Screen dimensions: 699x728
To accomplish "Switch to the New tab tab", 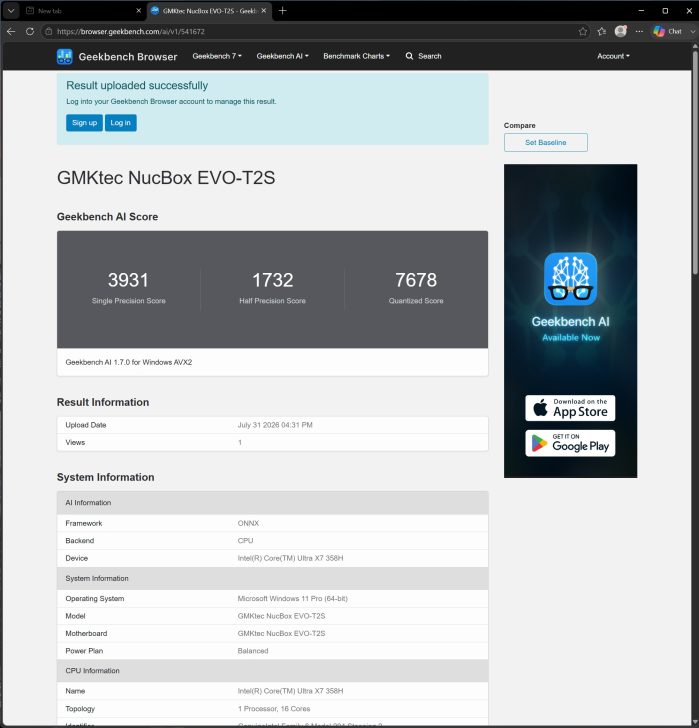I will pos(84,11).
